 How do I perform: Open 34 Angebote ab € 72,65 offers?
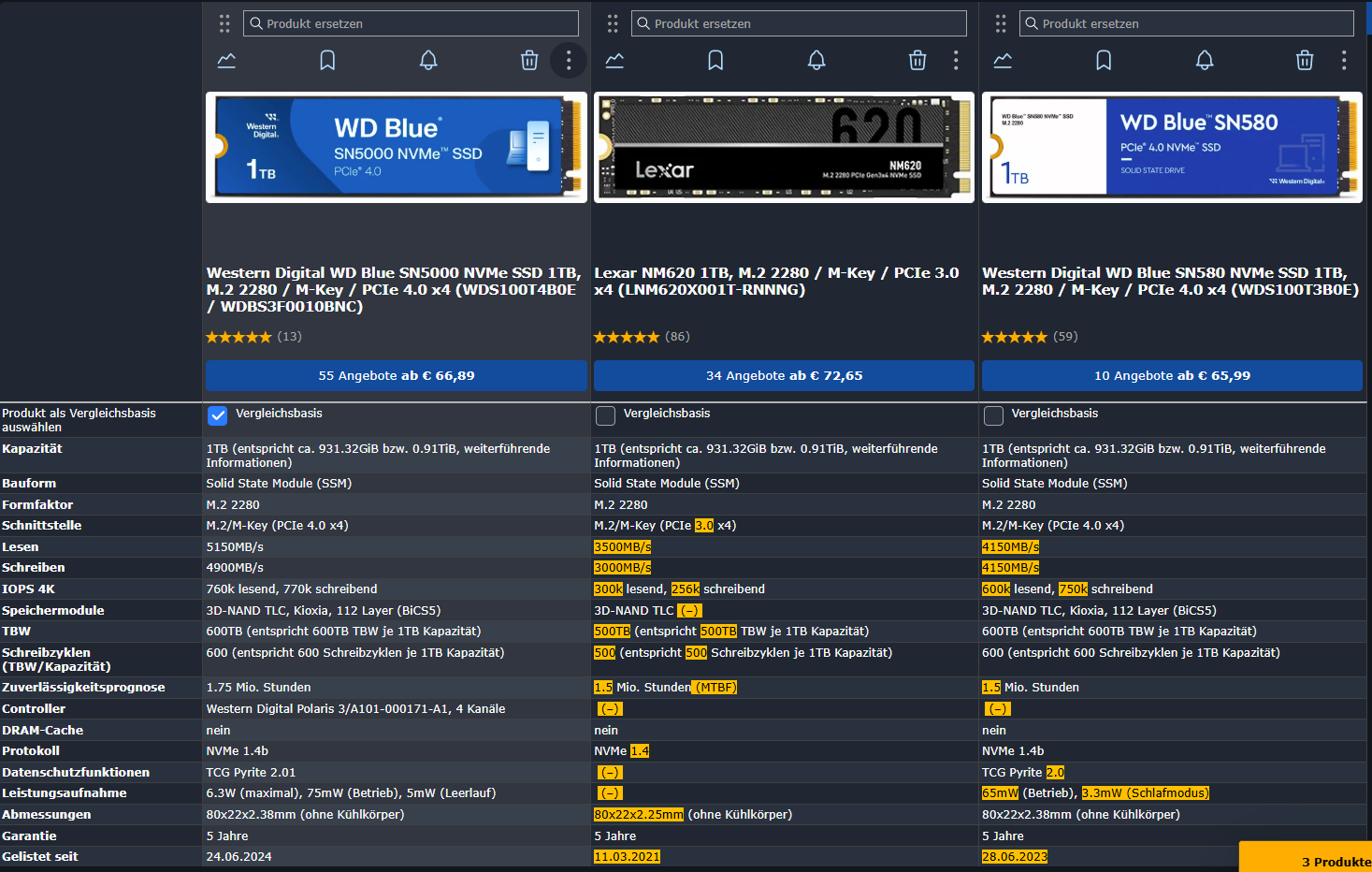(784, 375)
